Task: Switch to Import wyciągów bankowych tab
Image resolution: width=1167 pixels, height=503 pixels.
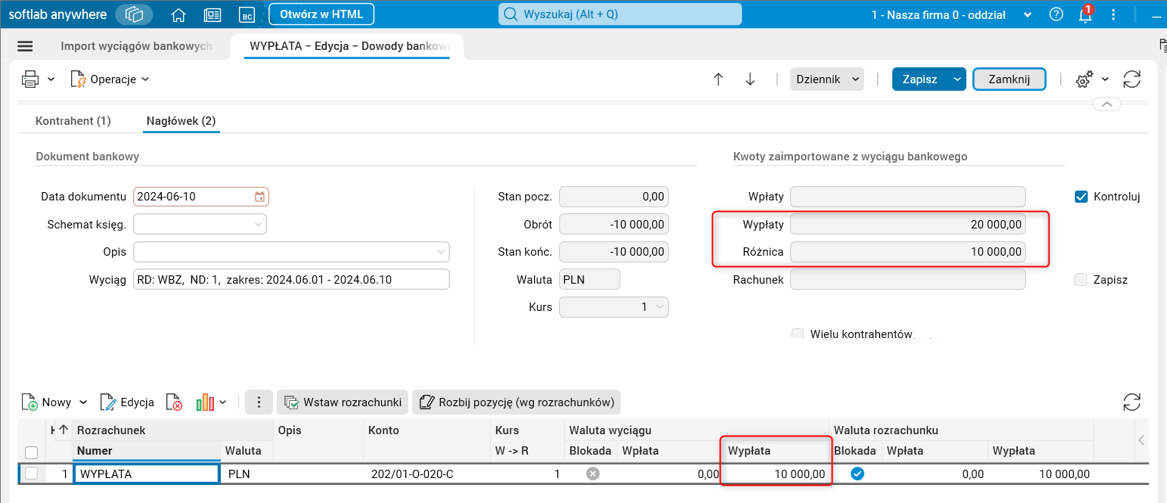Action: click(136, 46)
